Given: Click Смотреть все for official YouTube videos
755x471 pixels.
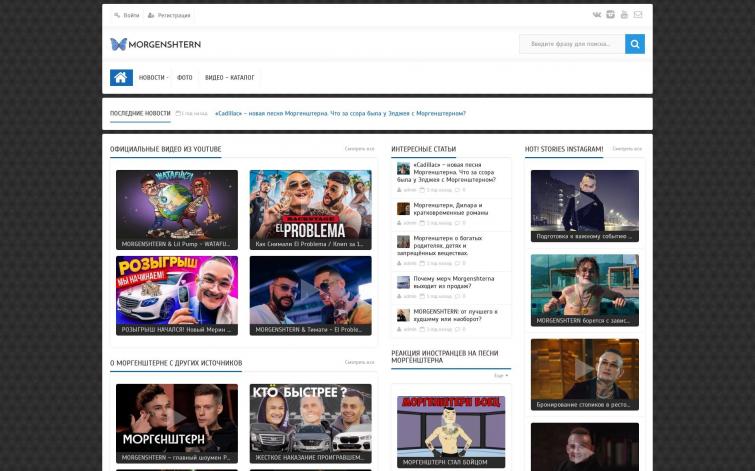Looking at the screenshot, I should pos(359,149).
